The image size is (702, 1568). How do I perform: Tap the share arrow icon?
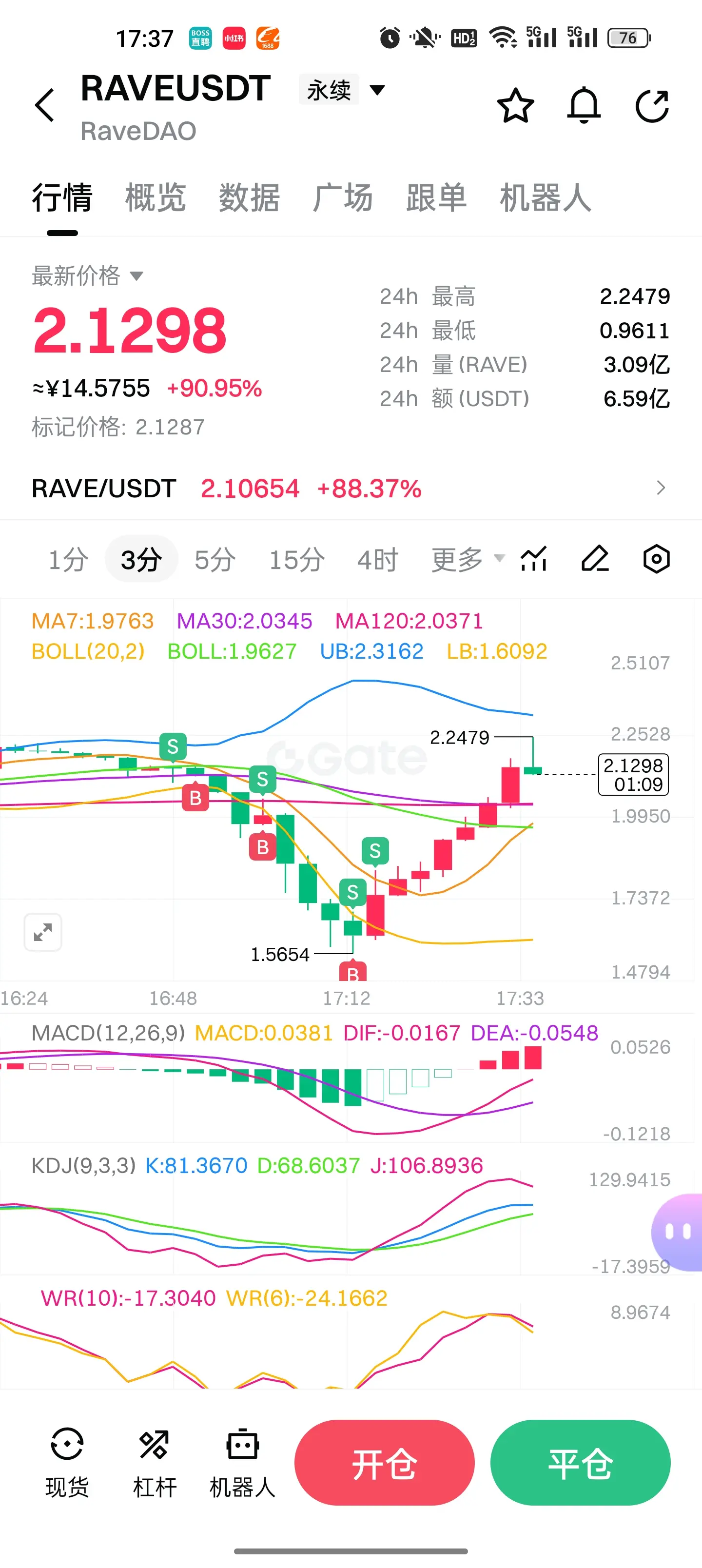coord(652,105)
